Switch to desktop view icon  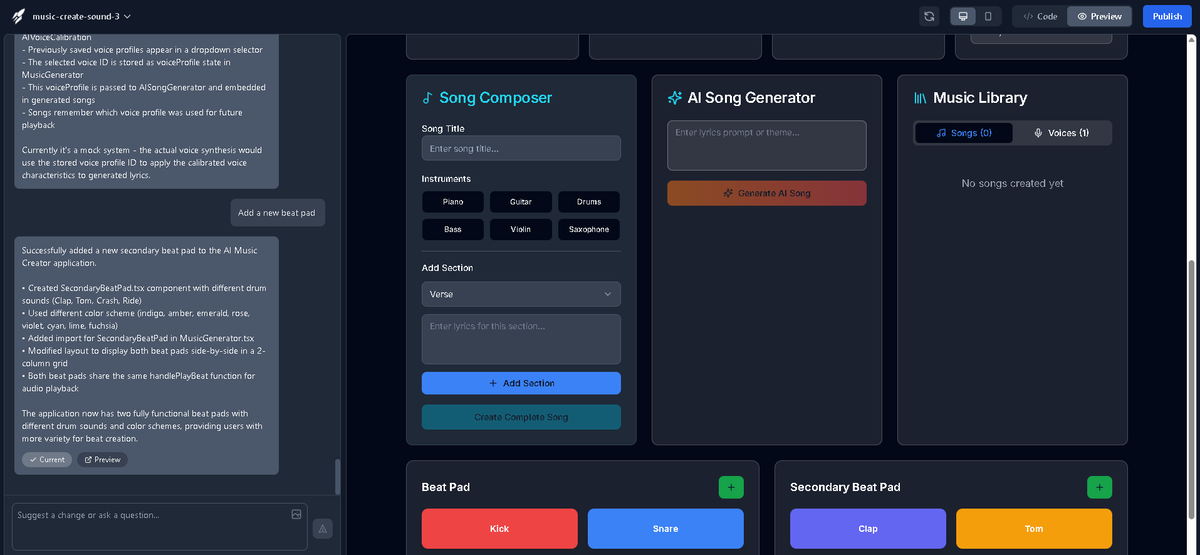962,16
